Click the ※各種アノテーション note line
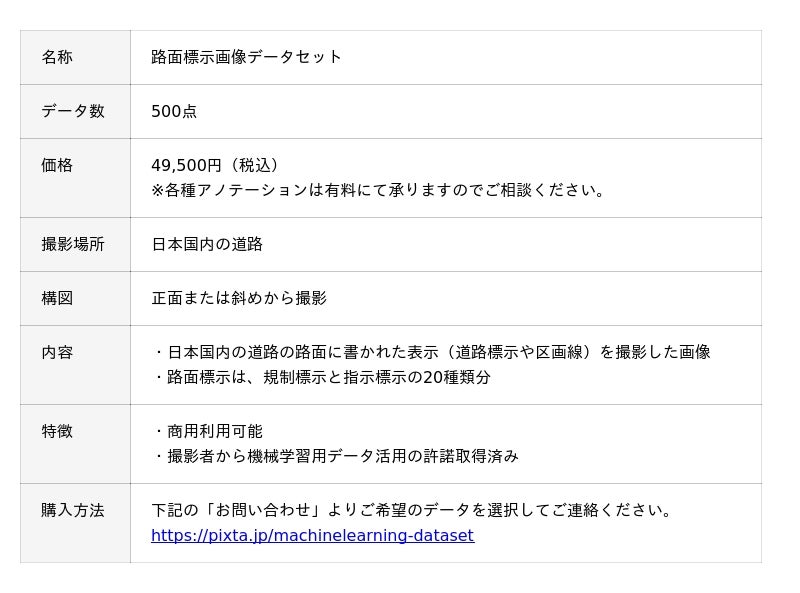This screenshot has height=593, width=800. [x=381, y=191]
